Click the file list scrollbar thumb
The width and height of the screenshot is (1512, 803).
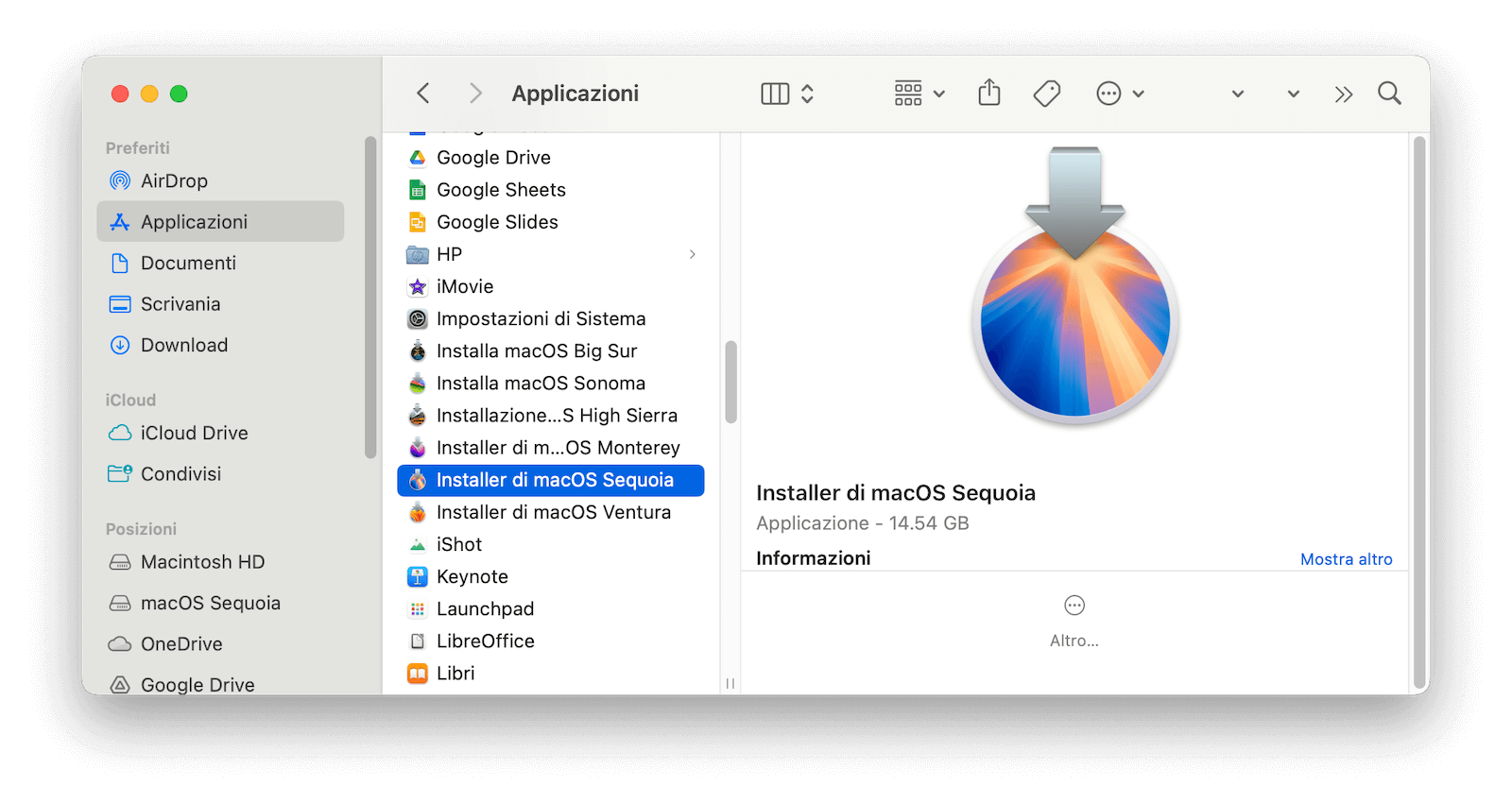730,383
